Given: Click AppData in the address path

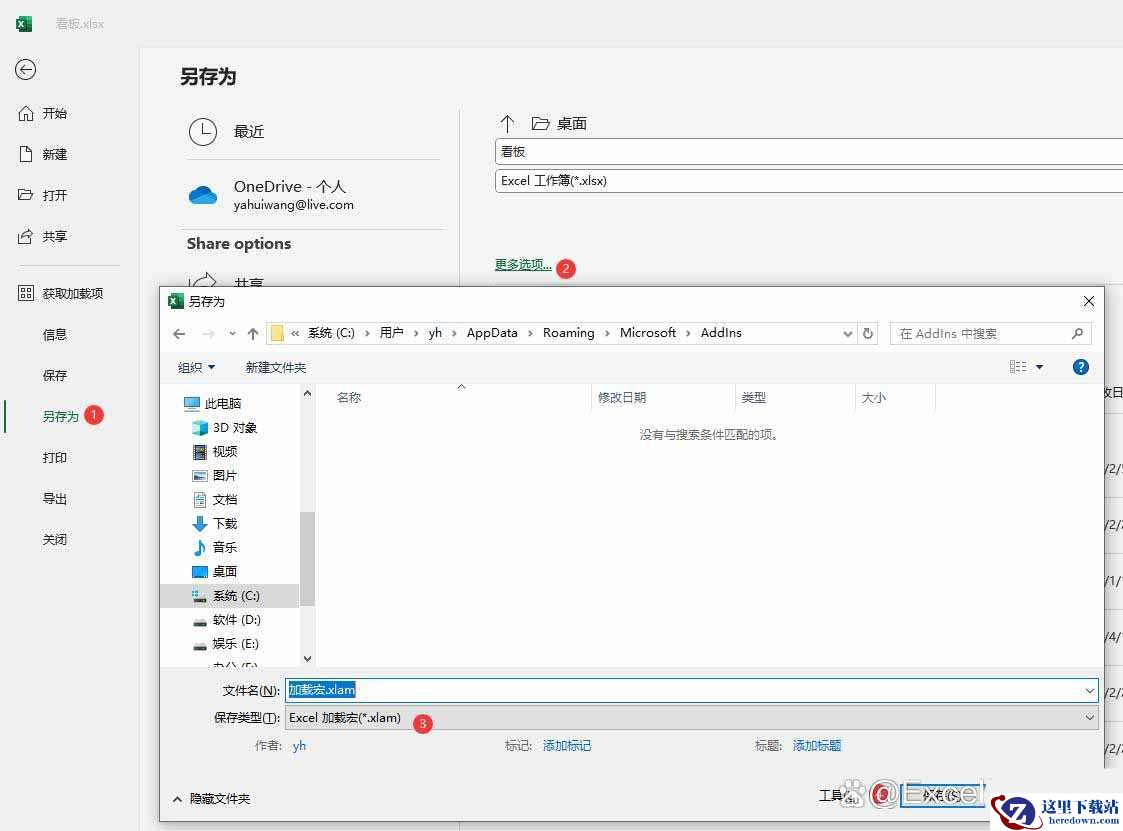Looking at the screenshot, I should pyautogui.click(x=492, y=333).
